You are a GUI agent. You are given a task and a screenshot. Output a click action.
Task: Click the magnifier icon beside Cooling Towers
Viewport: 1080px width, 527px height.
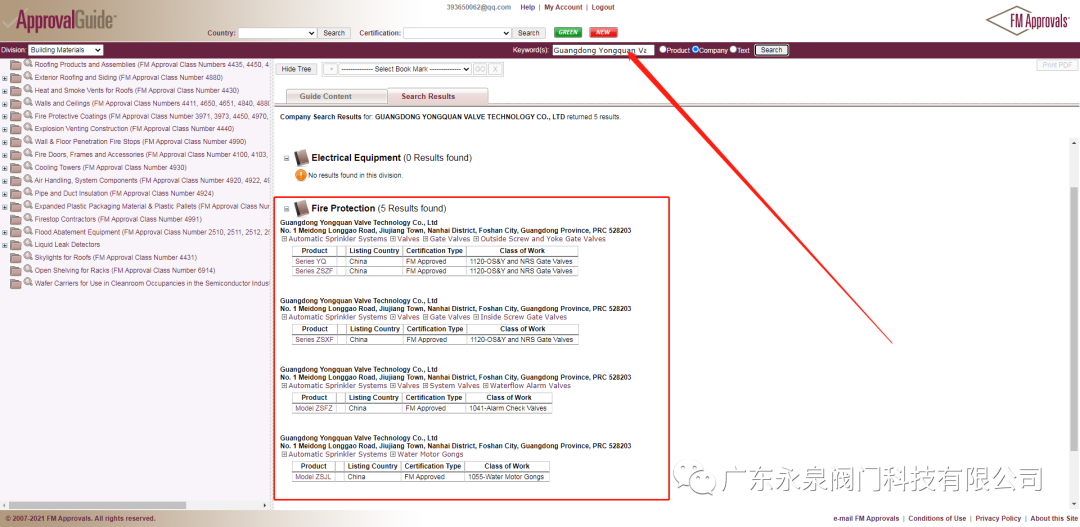coord(28,167)
